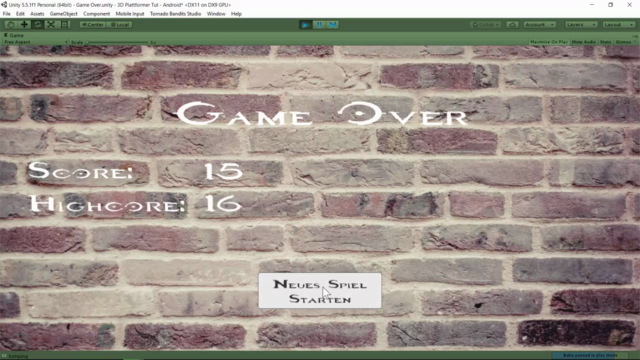Select the Move tool
Image resolution: width=640 pixels, height=360 pixels.
pos(24,24)
